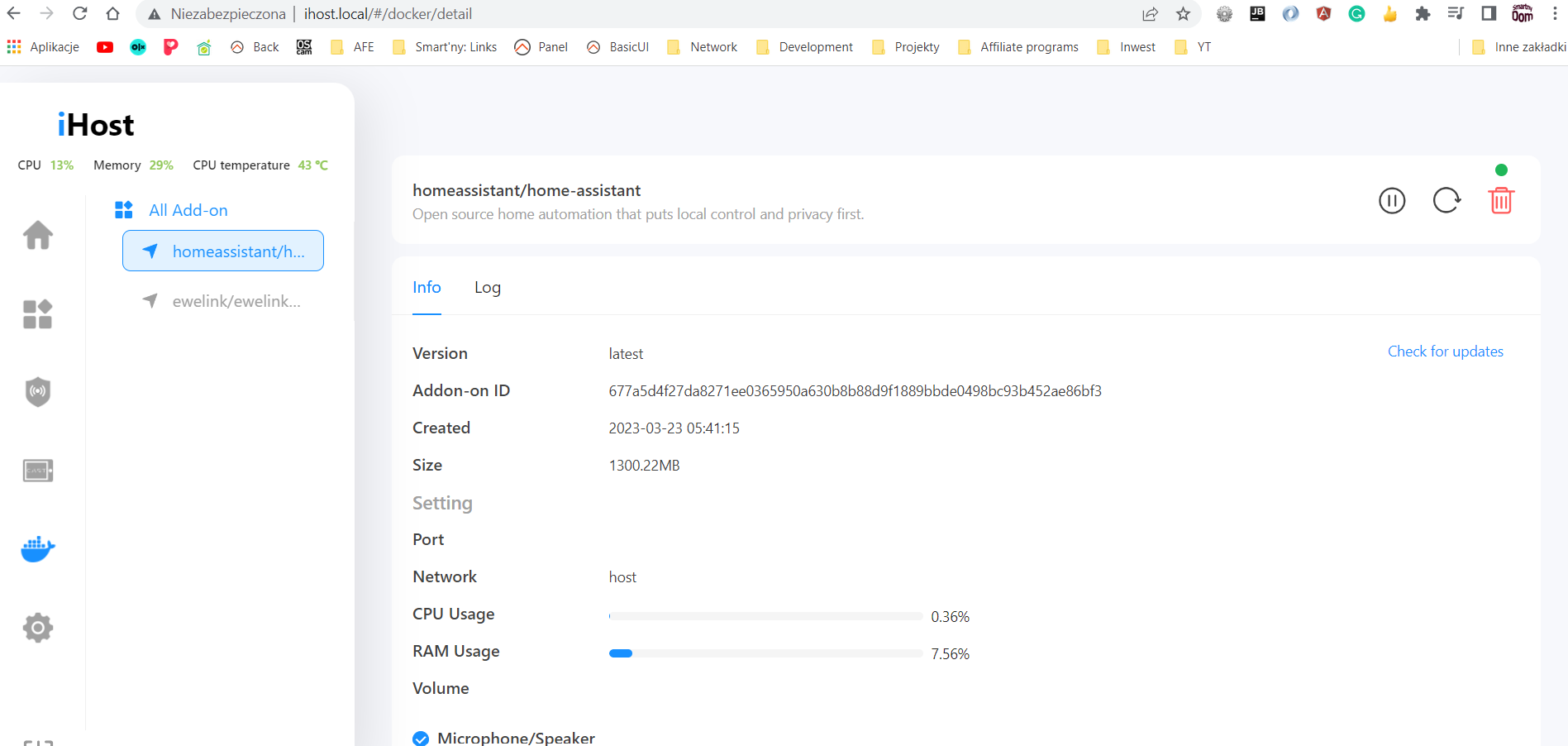Open Inne zakładki bookmarks folder
The height and width of the screenshot is (746, 1568).
click(x=1519, y=47)
